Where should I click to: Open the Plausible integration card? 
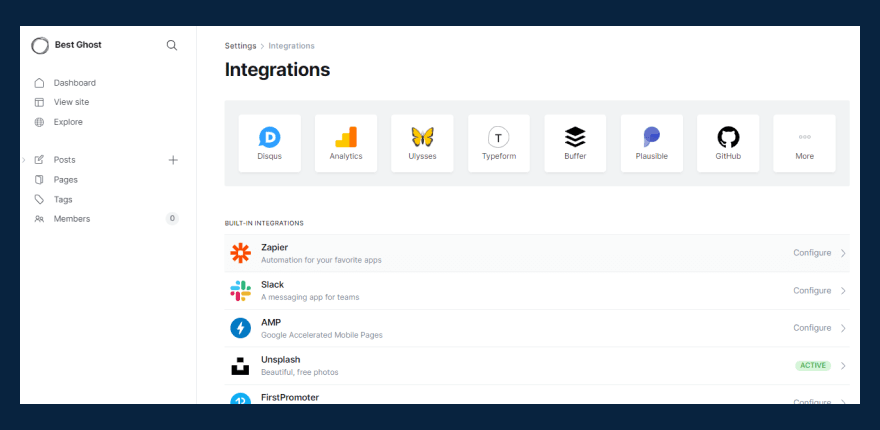tap(652, 143)
